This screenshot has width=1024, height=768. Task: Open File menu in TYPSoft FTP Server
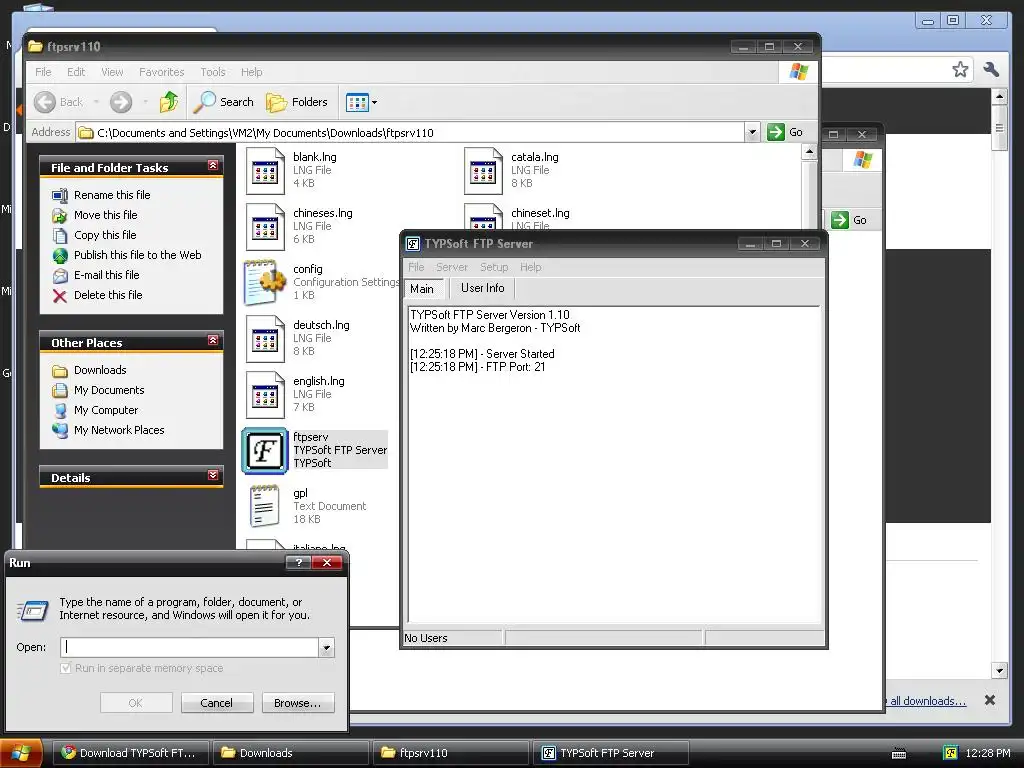point(416,267)
